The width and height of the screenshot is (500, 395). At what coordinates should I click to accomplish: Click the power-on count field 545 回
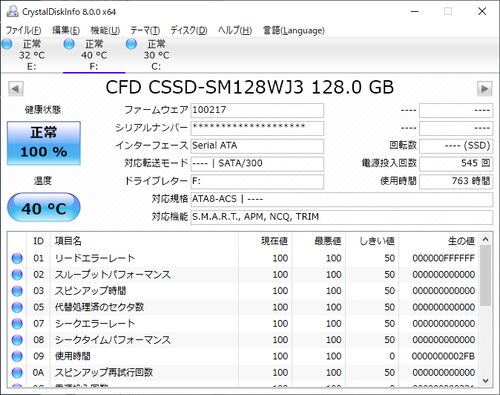click(x=456, y=164)
